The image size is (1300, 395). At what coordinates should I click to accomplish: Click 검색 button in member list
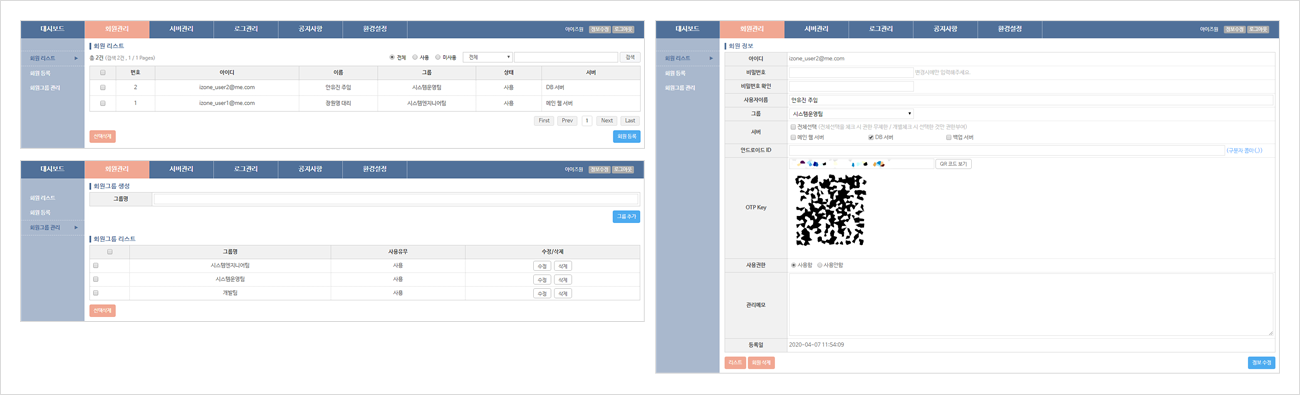pyautogui.click(x=630, y=57)
